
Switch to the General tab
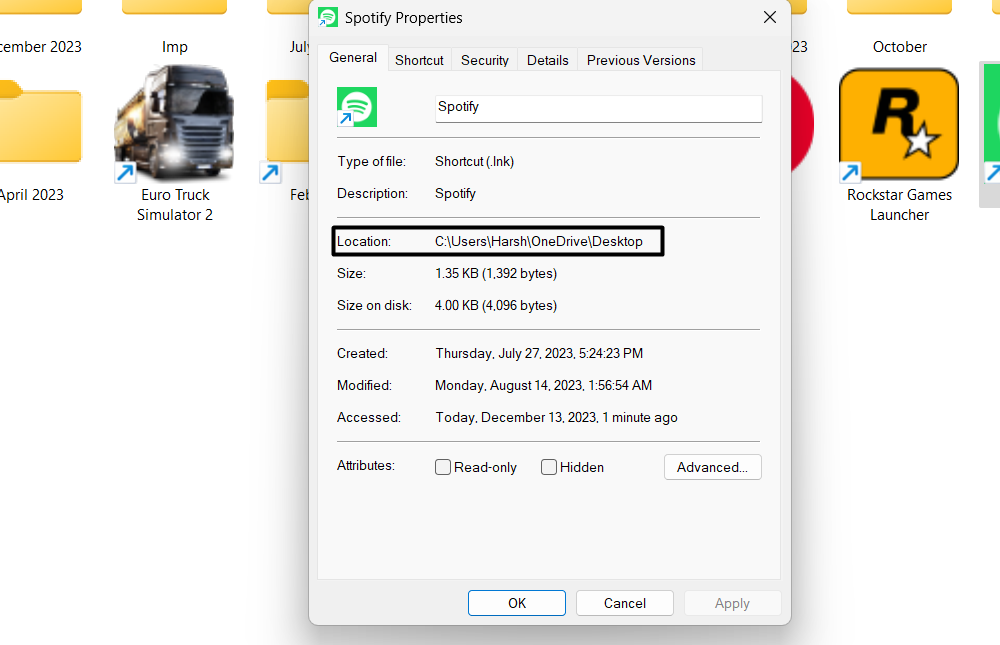[x=353, y=58]
